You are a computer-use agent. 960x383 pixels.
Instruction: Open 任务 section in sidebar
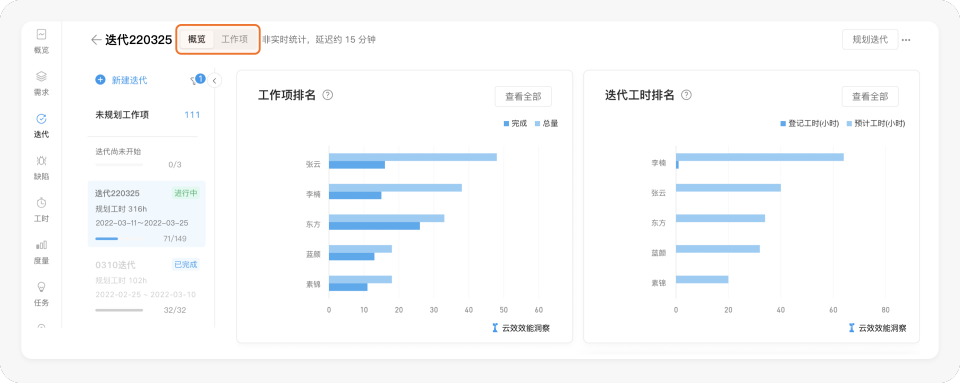(x=41, y=294)
